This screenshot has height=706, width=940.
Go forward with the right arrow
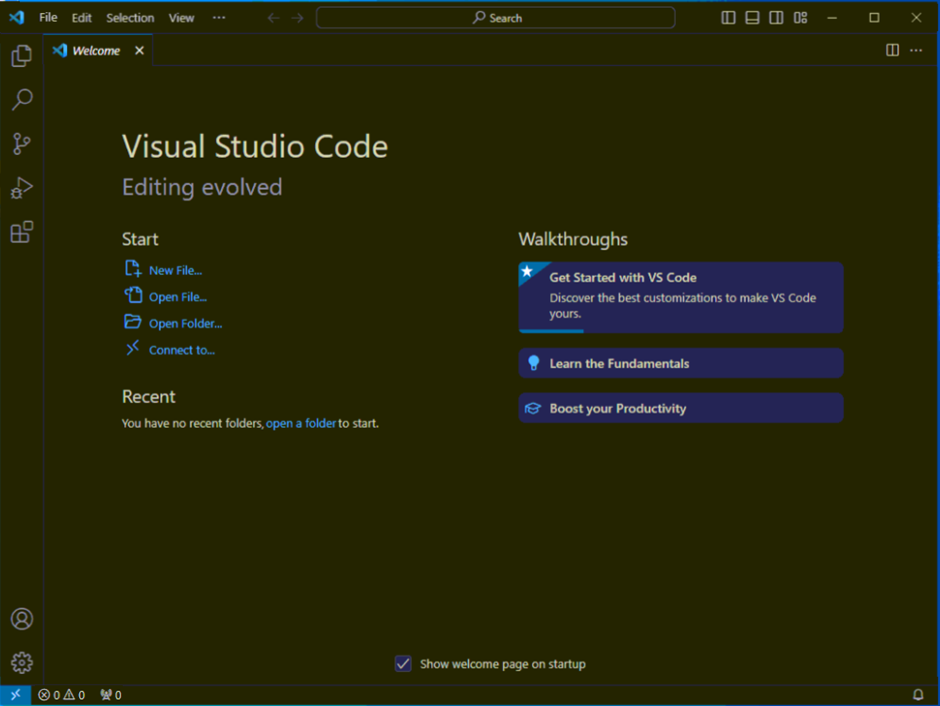click(x=297, y=18)
